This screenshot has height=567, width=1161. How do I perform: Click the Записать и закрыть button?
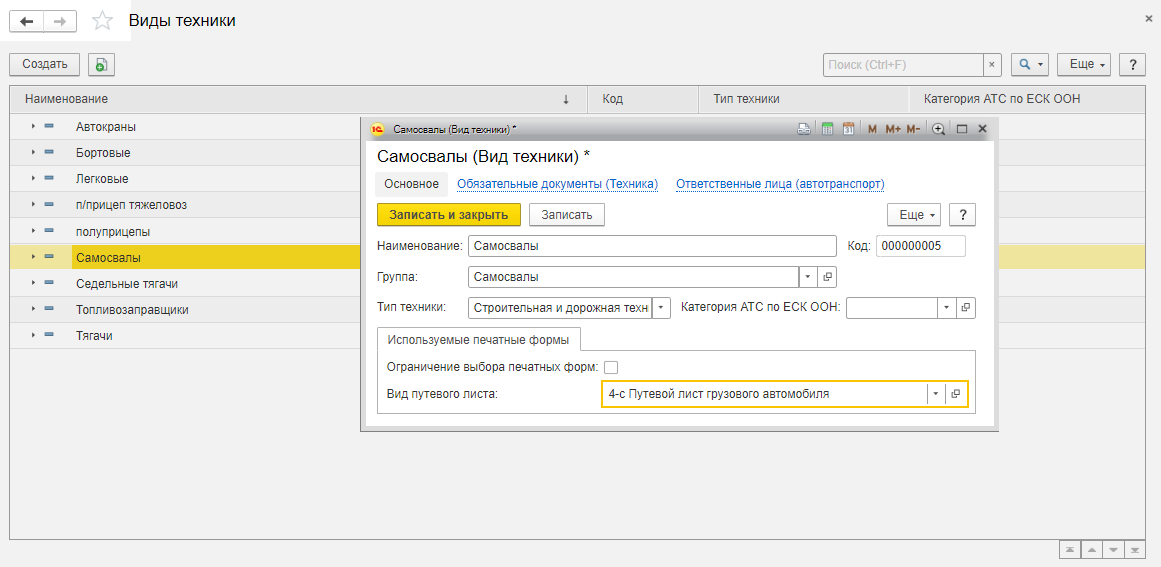tap(449, 215)
